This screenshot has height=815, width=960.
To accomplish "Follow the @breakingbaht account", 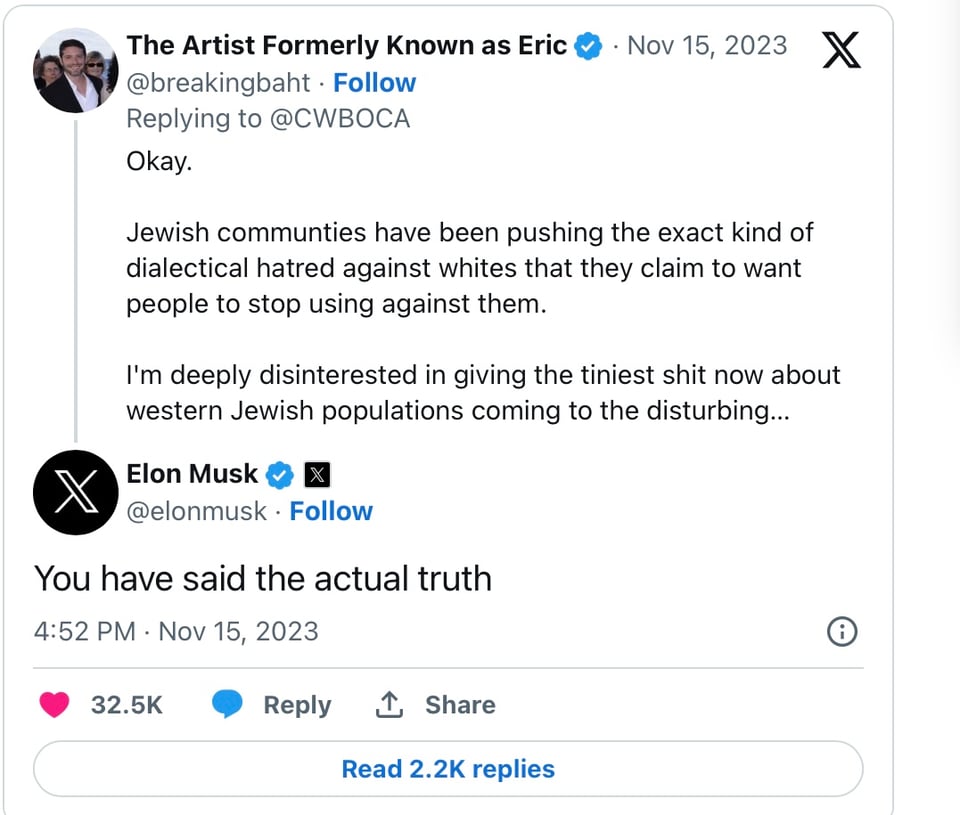I will tap(374, 83).
